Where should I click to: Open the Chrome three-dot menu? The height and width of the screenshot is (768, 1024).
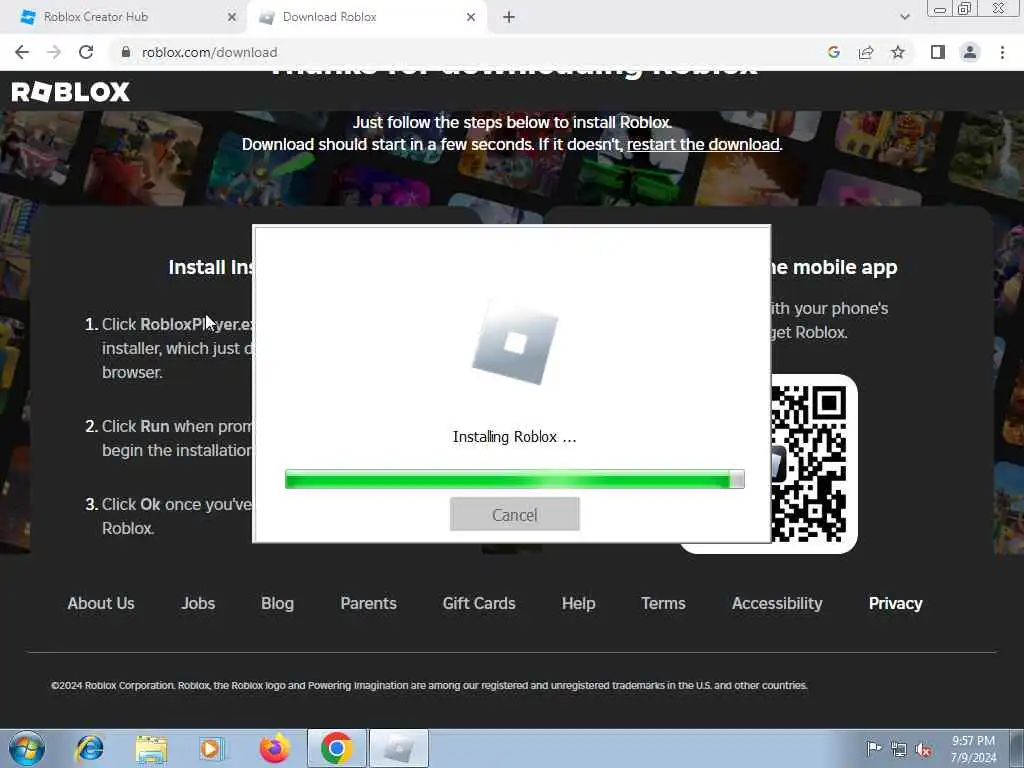pyautogui.click(x=1002, y=52)
